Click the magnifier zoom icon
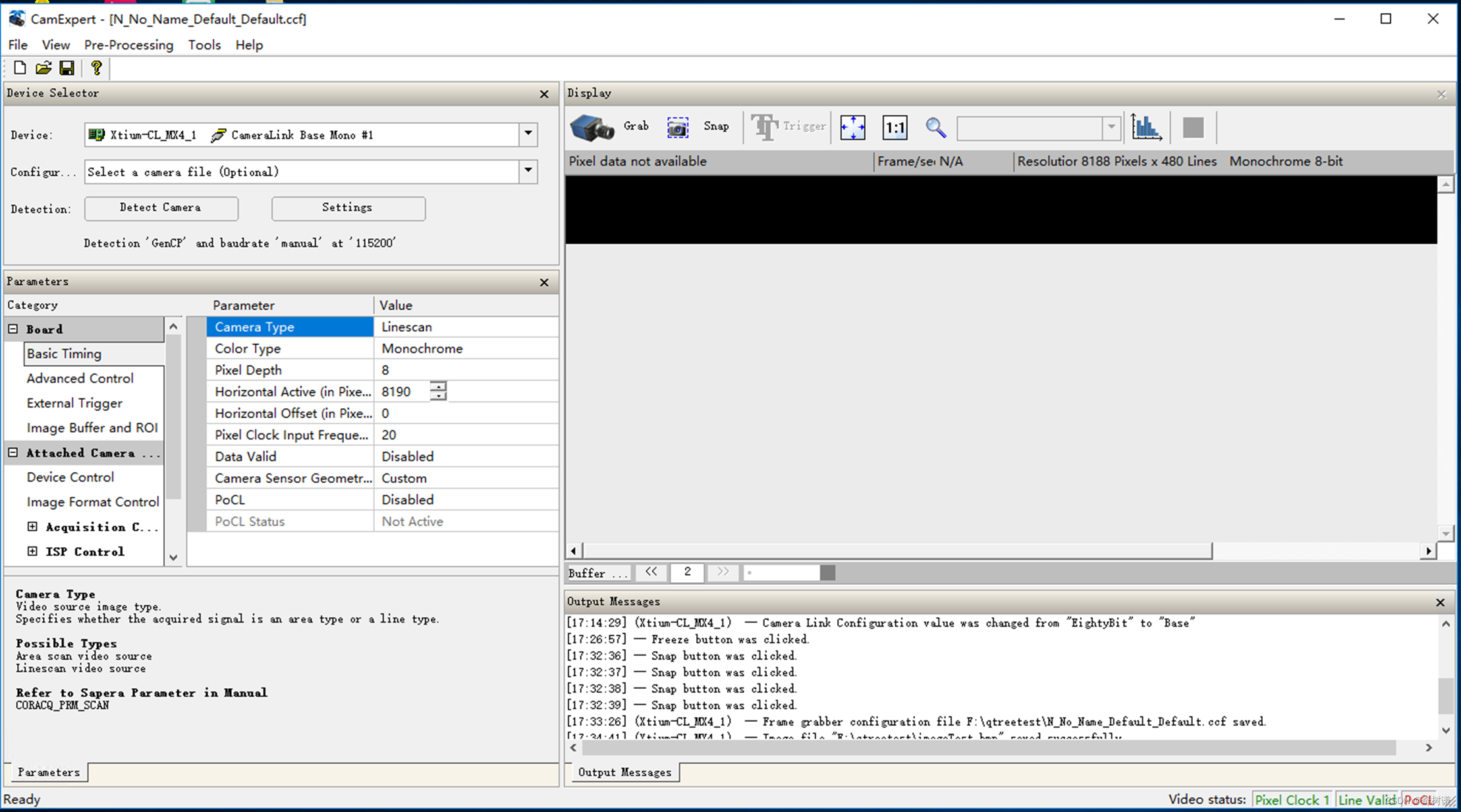This screenshot has height=812, width=1461. pos(935,127)
